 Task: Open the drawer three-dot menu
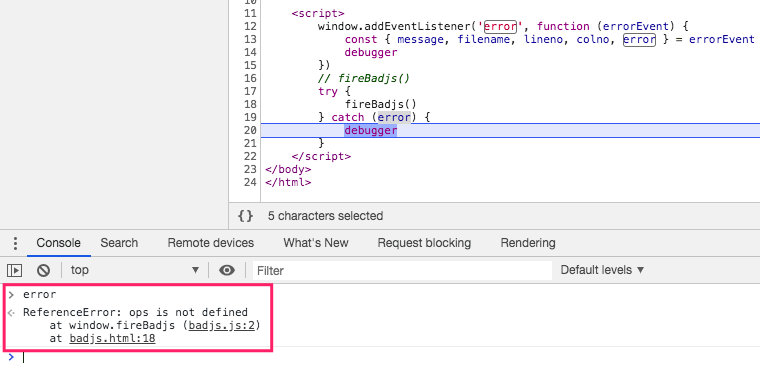[x=16, y=243]
